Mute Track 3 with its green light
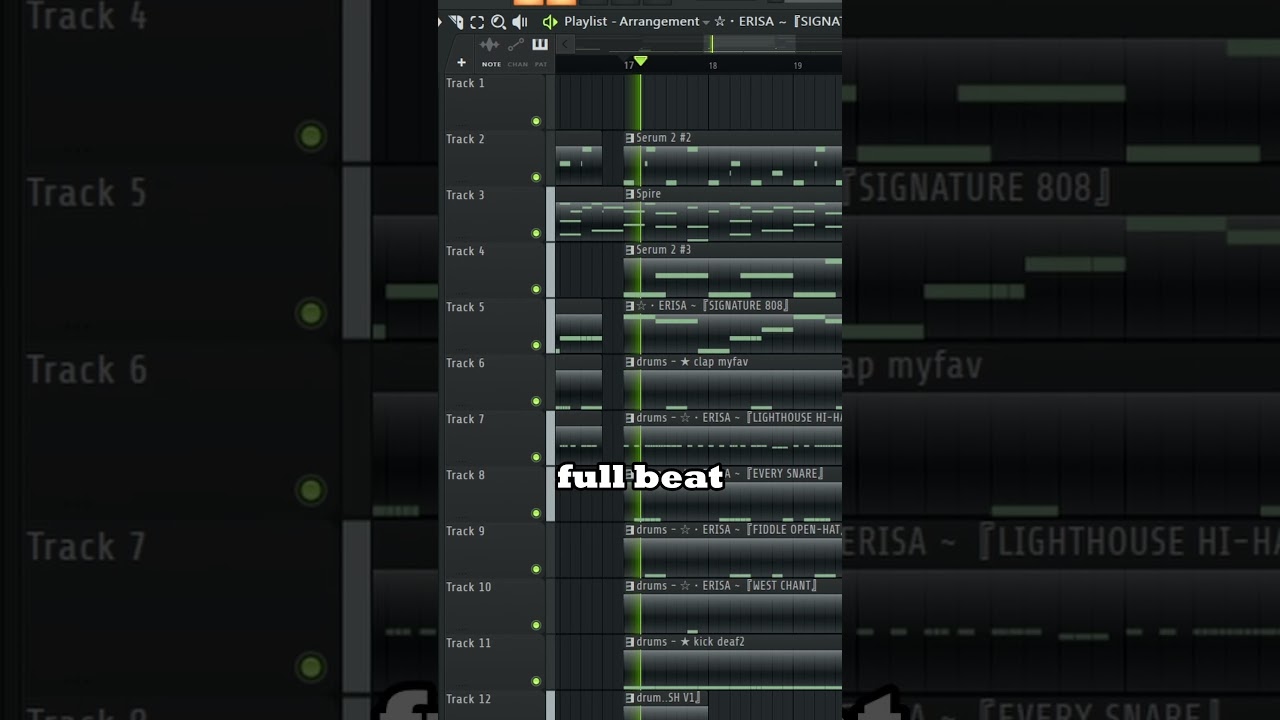This screenshot has width=1280, height=720. pyautogui.click(x=536, y=233)
